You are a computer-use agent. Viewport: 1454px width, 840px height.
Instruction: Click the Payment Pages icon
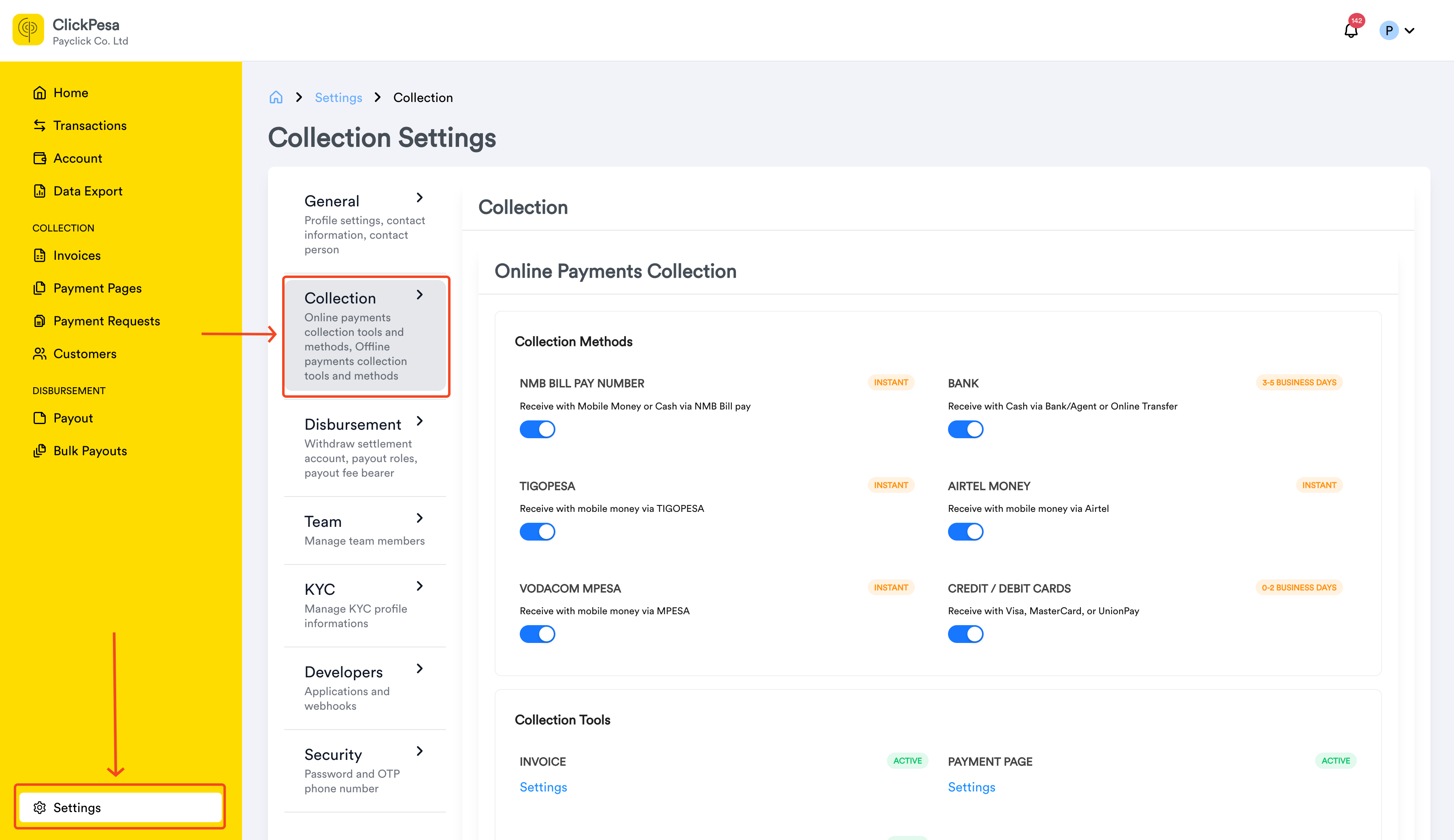click(39, 288)
